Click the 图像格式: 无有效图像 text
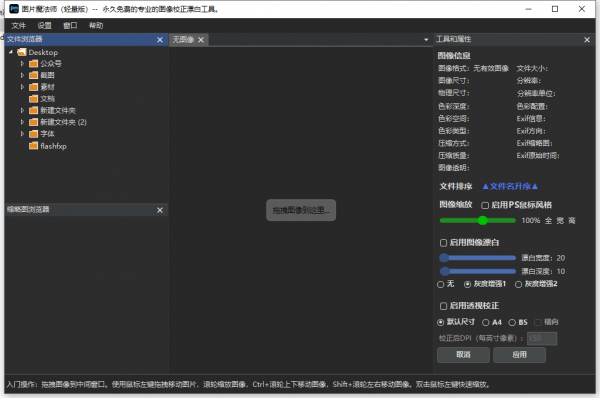Screen dimensions: 600x398 [x=473, y=69]
